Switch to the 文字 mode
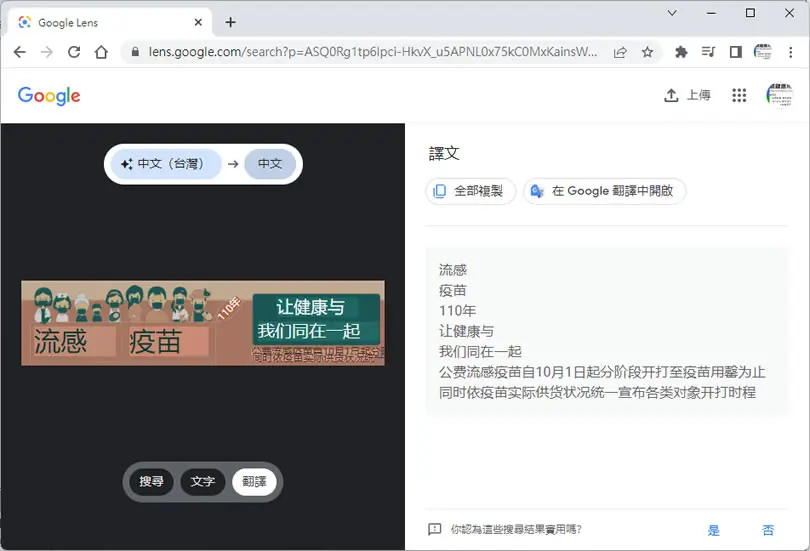810x551 pixels. pos(202,481)
